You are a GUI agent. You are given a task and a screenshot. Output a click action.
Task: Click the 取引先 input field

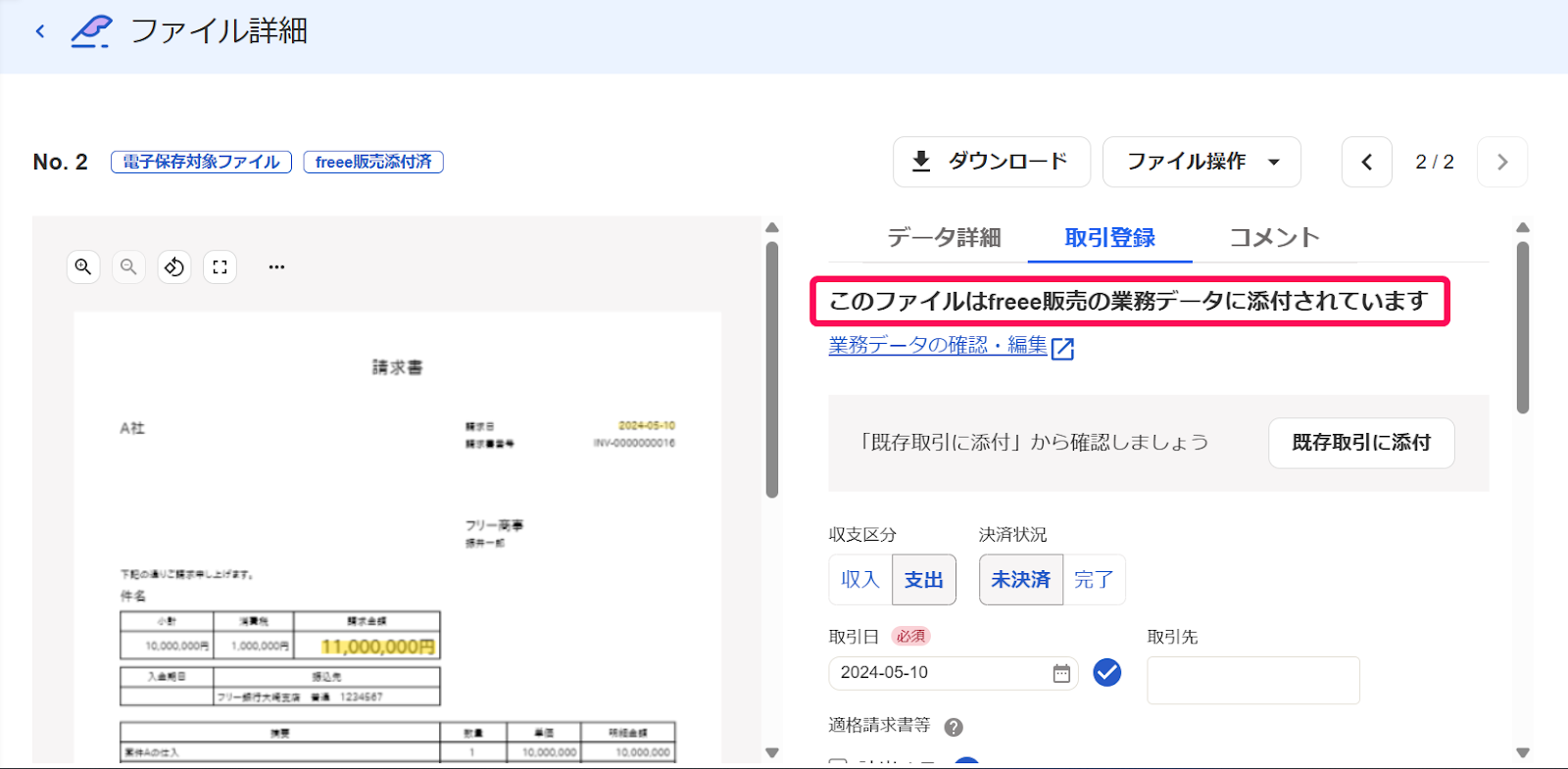pos(1253,680)
